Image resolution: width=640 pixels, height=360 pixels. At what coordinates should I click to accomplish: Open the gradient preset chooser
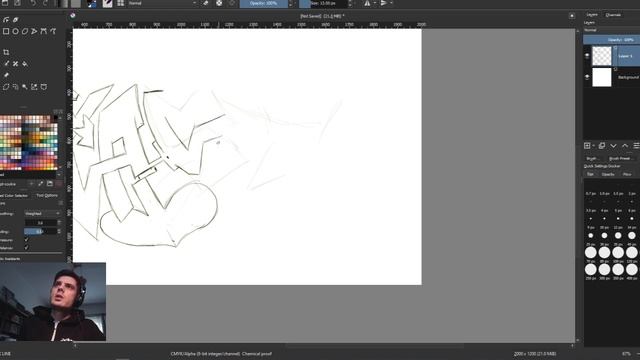coord(63,3)
